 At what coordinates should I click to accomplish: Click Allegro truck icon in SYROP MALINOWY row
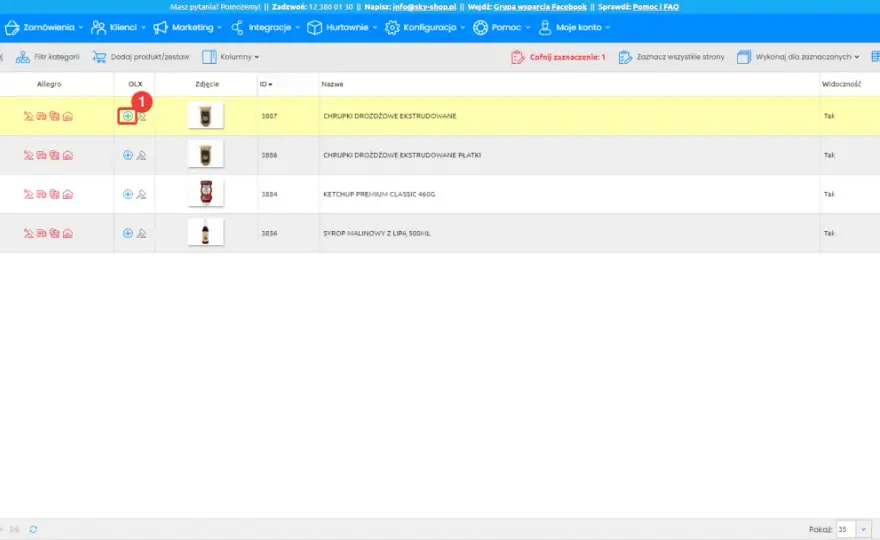(42, 233)
